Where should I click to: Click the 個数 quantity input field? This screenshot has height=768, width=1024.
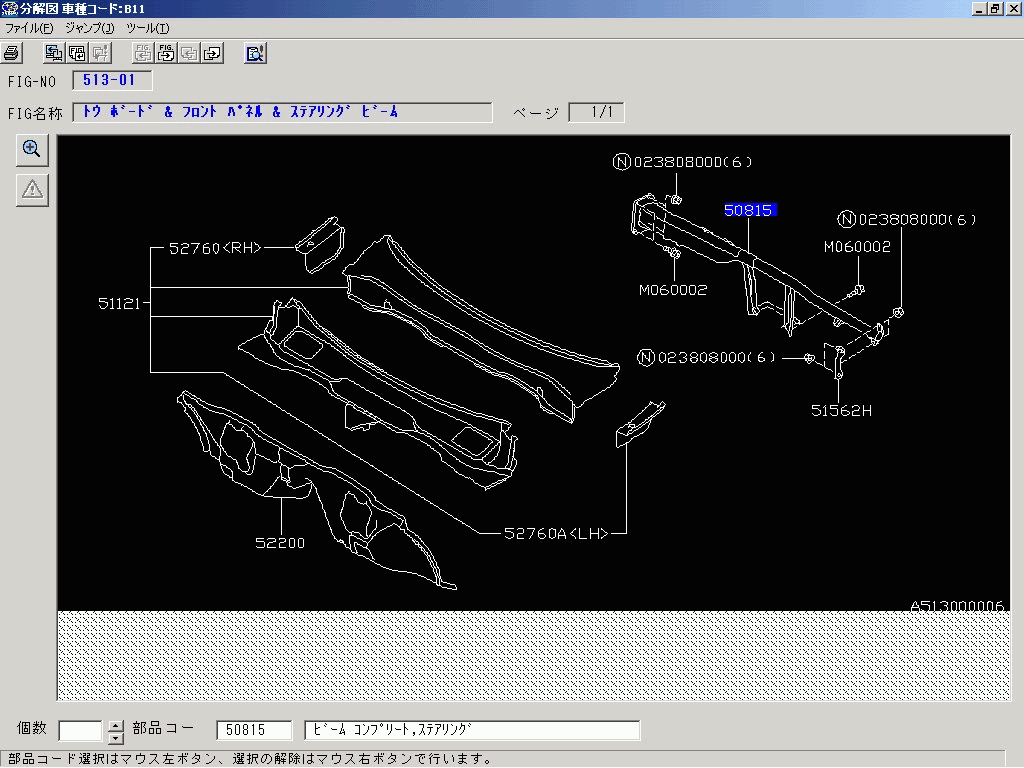[80, 730]
